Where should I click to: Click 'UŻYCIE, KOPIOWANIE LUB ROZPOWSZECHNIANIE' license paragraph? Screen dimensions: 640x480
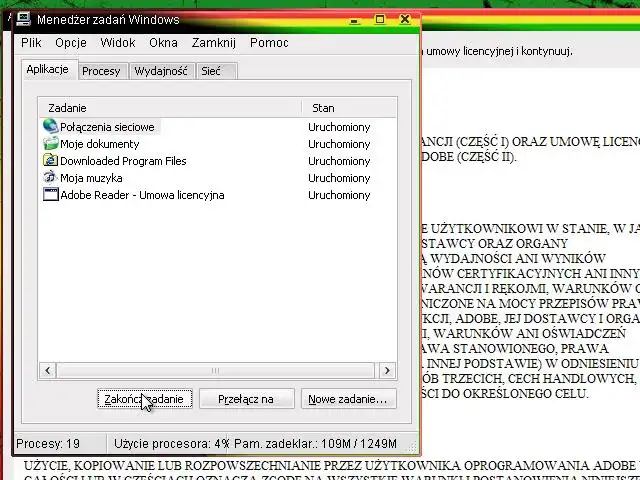tap(331, 466)
